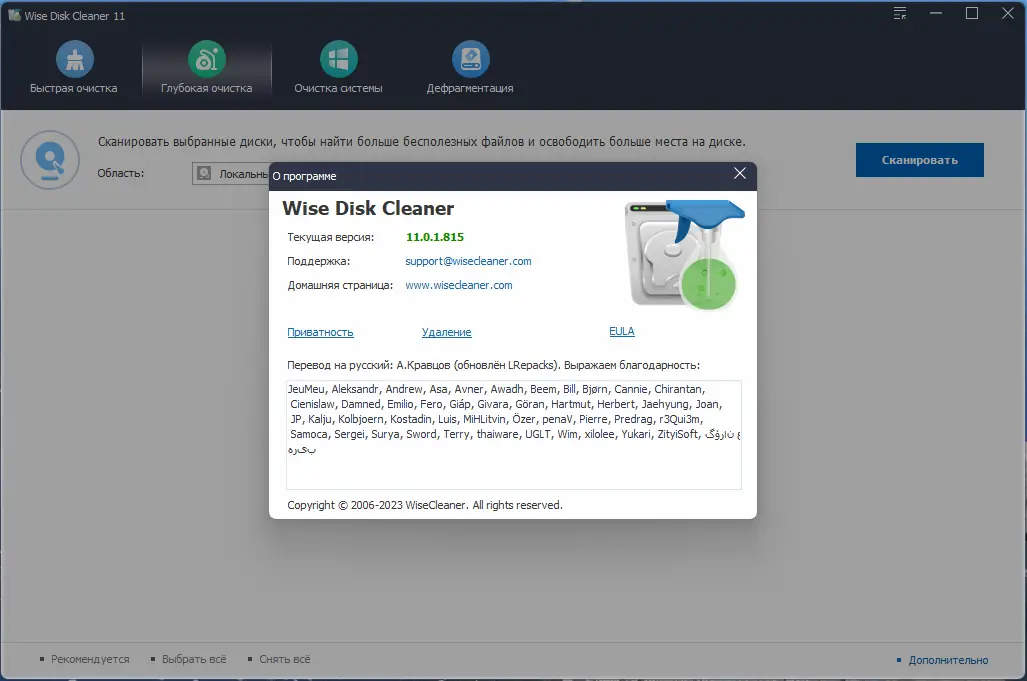Open the local disk drive selector
The width and height of the screenshot is (1027, 681).
tap(227, 172)
